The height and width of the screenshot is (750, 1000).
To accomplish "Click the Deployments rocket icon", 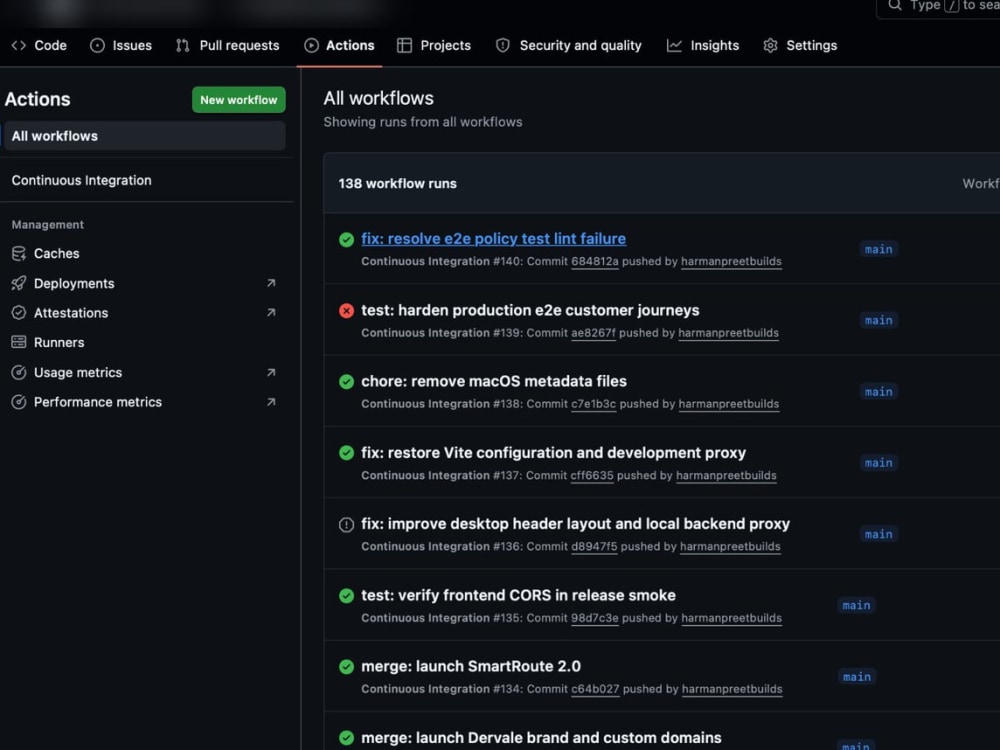I will click(19, 283).
